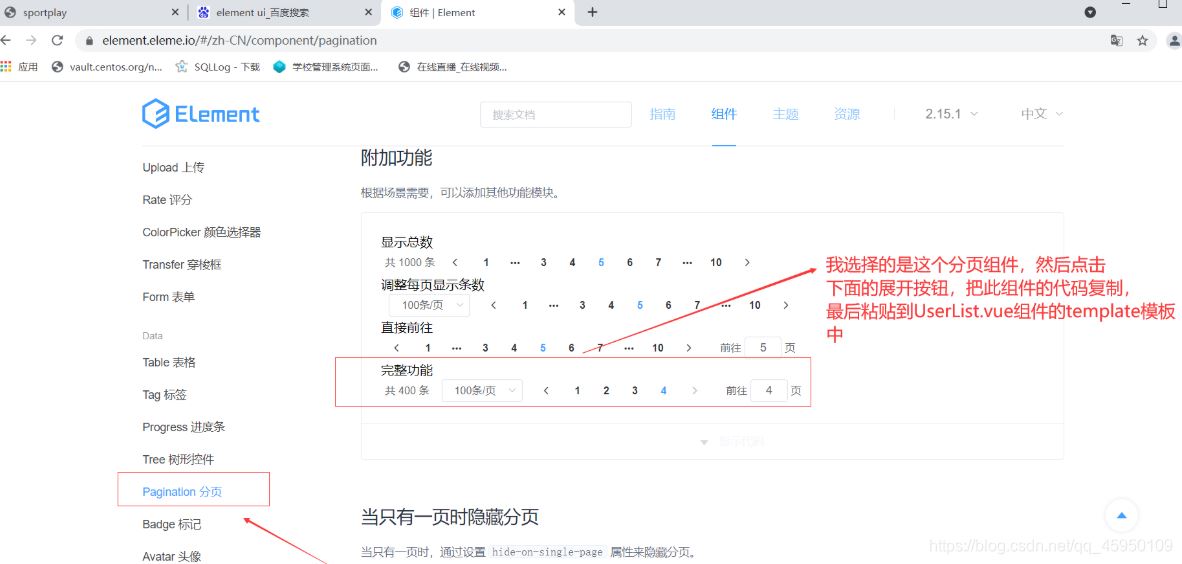Close the Element component tab
Viewport: 1182px width, 564px height.
point(562,13)
